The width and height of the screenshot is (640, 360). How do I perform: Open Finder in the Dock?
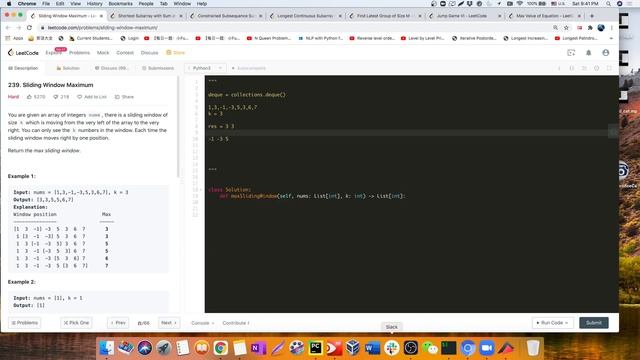(x=107, y=348)
